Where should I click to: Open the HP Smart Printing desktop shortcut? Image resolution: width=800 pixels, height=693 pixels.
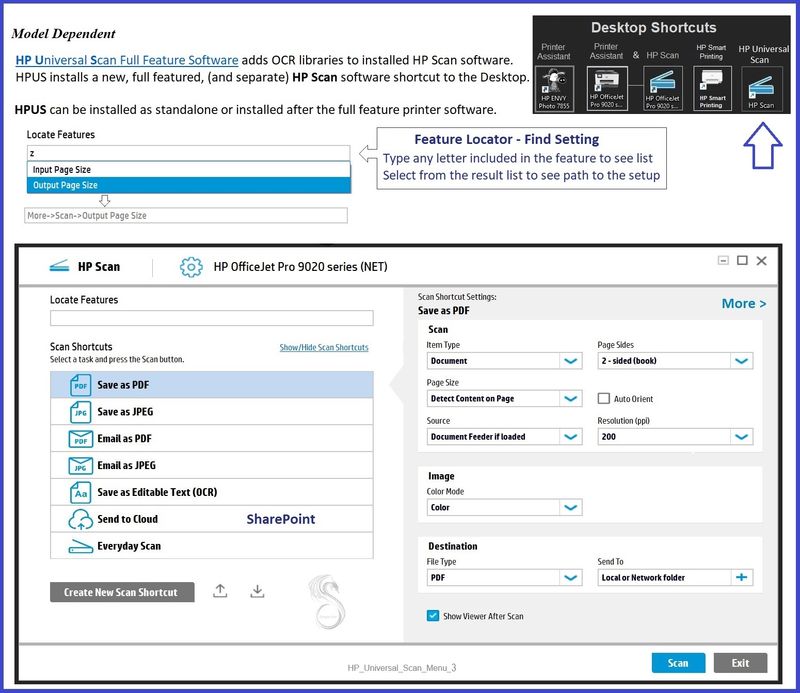coord(712,89)
